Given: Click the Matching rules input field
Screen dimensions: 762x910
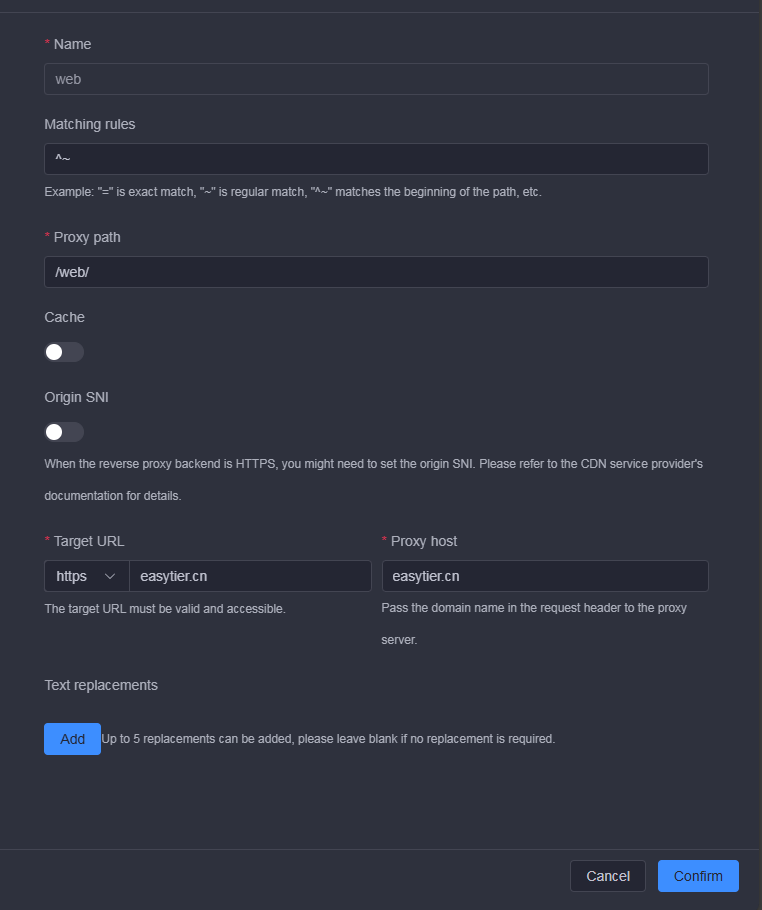Looking at the screenshot, I should click(376, 159).
